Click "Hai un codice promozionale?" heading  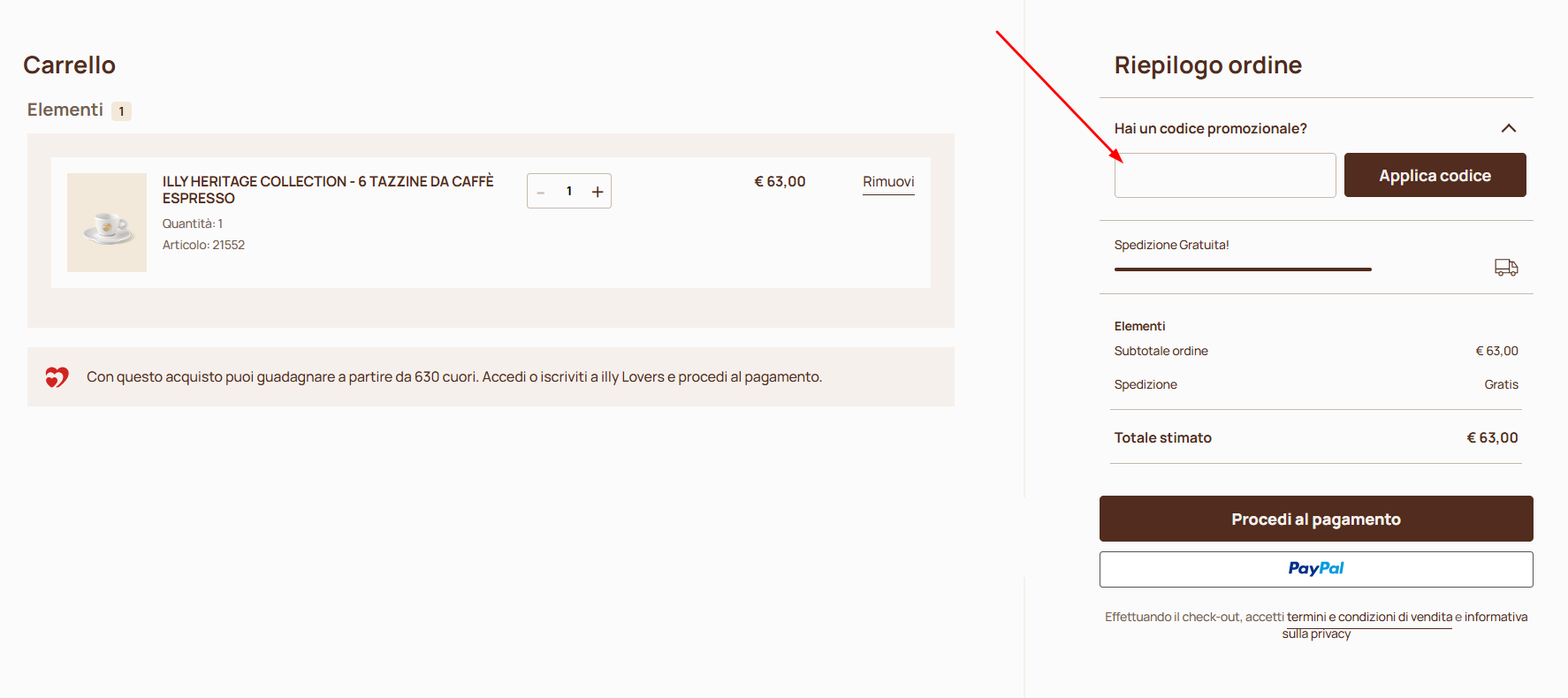1210,129
